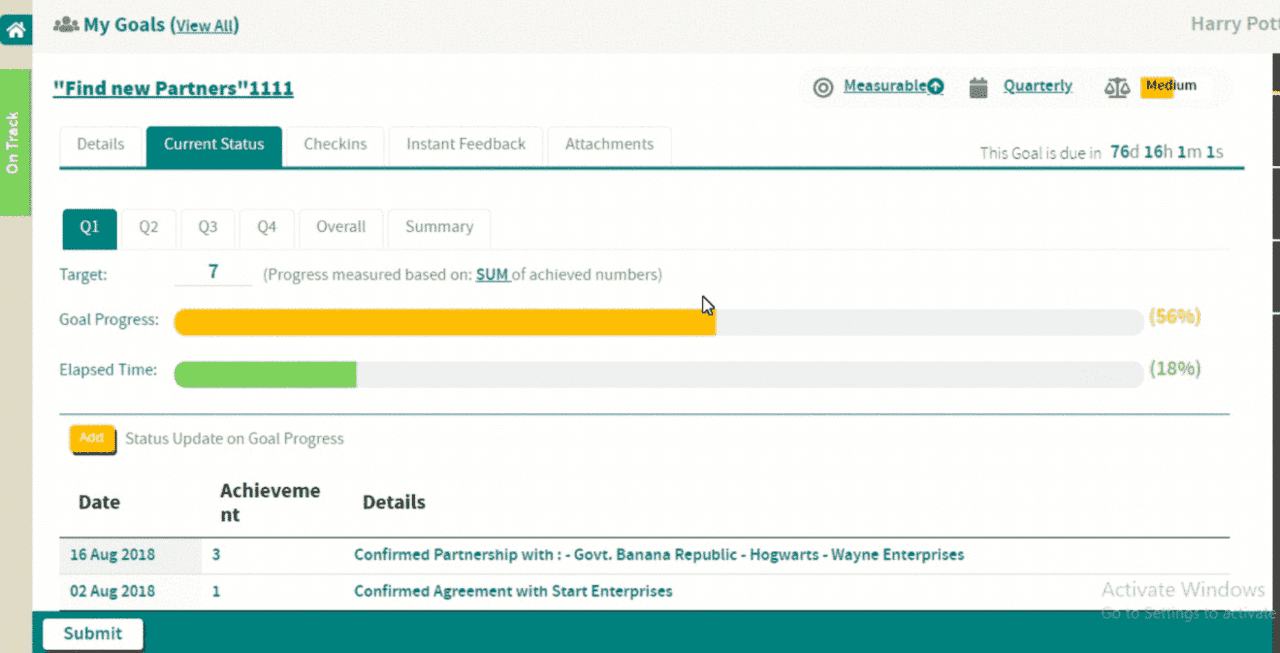Select the yellow Medium priority badge
The image size is (1280, 653).
pyautogui.click(x=1158, y=87)
